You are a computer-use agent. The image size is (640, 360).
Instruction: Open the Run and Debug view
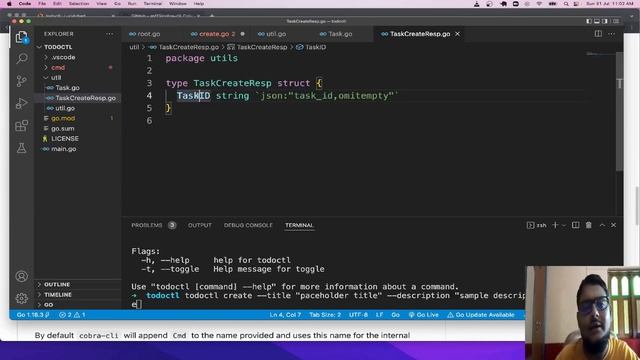(21, 103)
